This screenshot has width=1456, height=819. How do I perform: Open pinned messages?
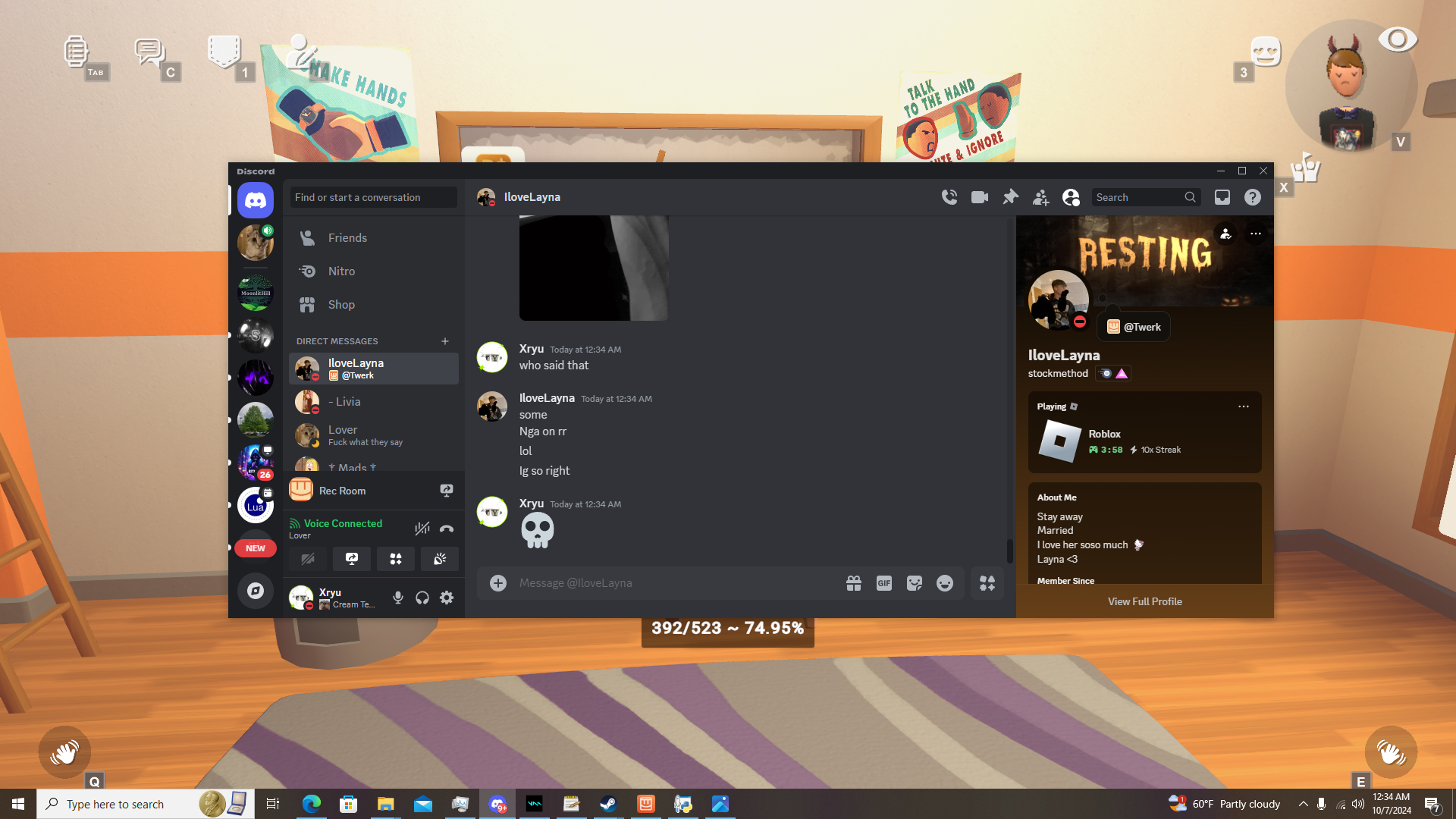click(x=1010, y=197)
